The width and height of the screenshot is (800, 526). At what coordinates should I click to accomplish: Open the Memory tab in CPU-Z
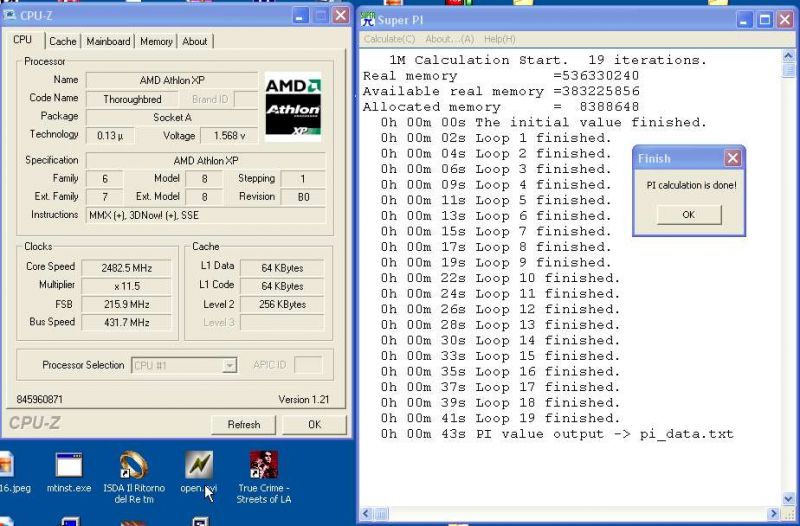(156, 41)
